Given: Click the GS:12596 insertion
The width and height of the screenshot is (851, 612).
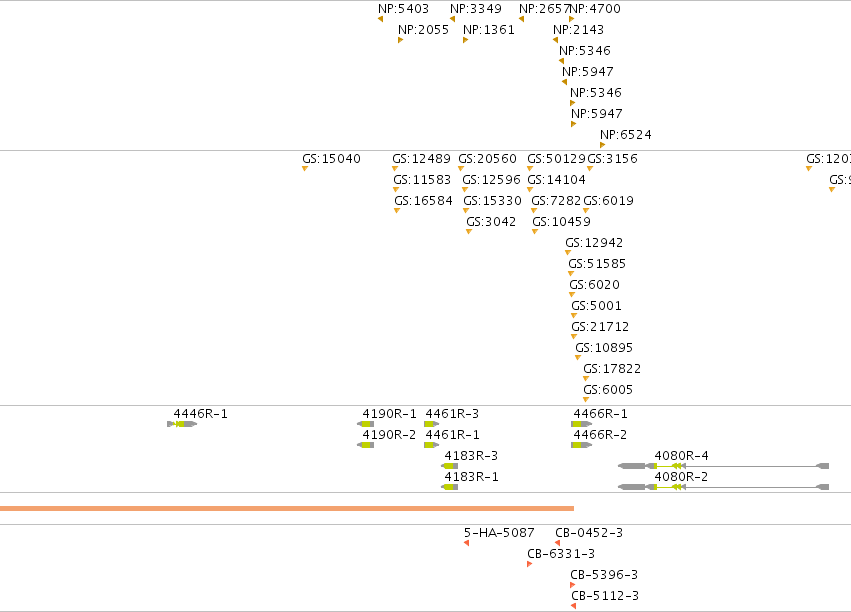Looking at the screenshot, I should tap(465, 190).
